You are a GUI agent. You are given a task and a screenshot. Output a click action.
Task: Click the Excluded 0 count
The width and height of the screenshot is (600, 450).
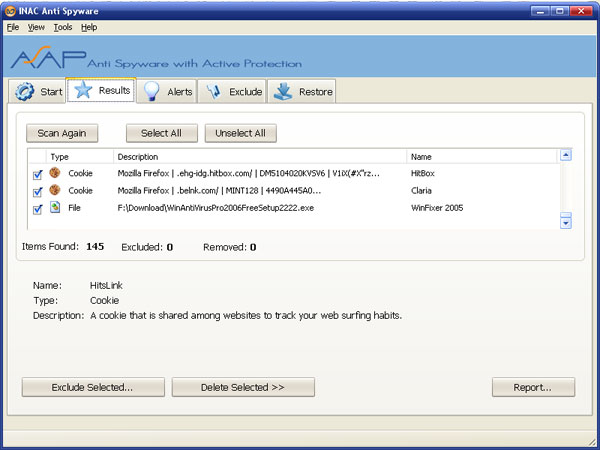click(170, 247)
